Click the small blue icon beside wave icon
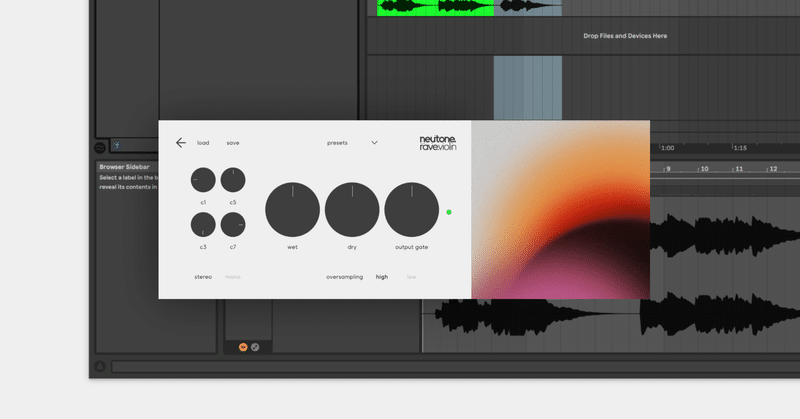Image resolution: width=800 pixels, height=419 pixels. [117, 145]
